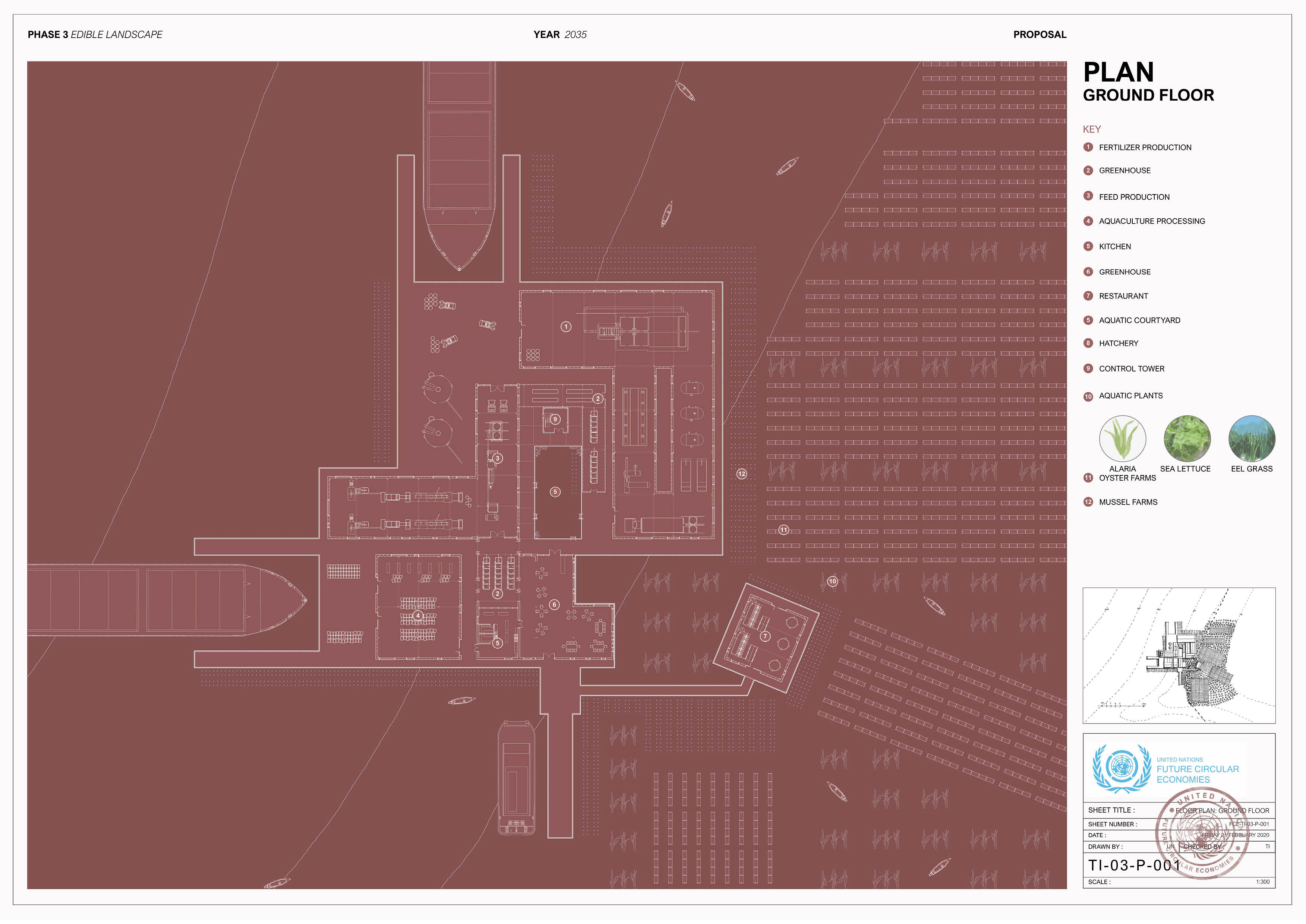Click key marker 9 beside Control Tower
Viewport: 1306px width, 924px height.
click(1088, 369)
